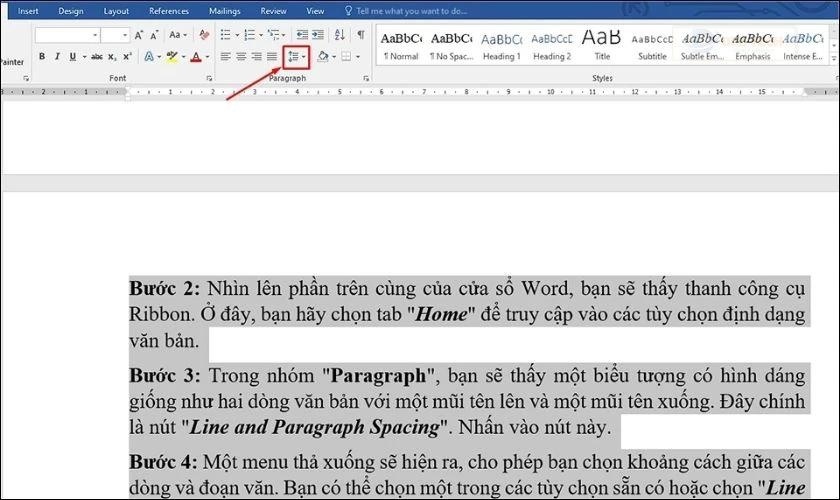Toggle Bold formatting
The image size is (840, 500).
[42, 56]
